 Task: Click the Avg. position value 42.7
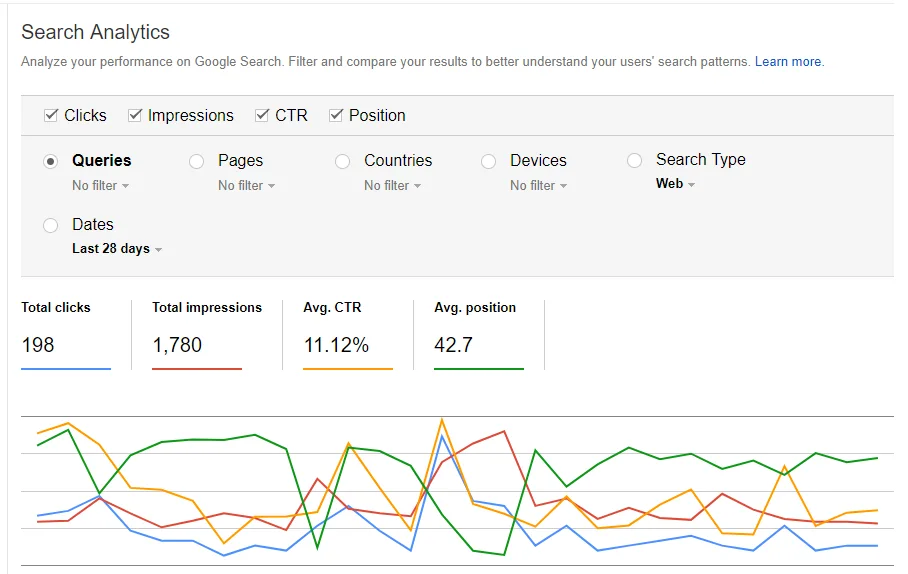point(453,345)
